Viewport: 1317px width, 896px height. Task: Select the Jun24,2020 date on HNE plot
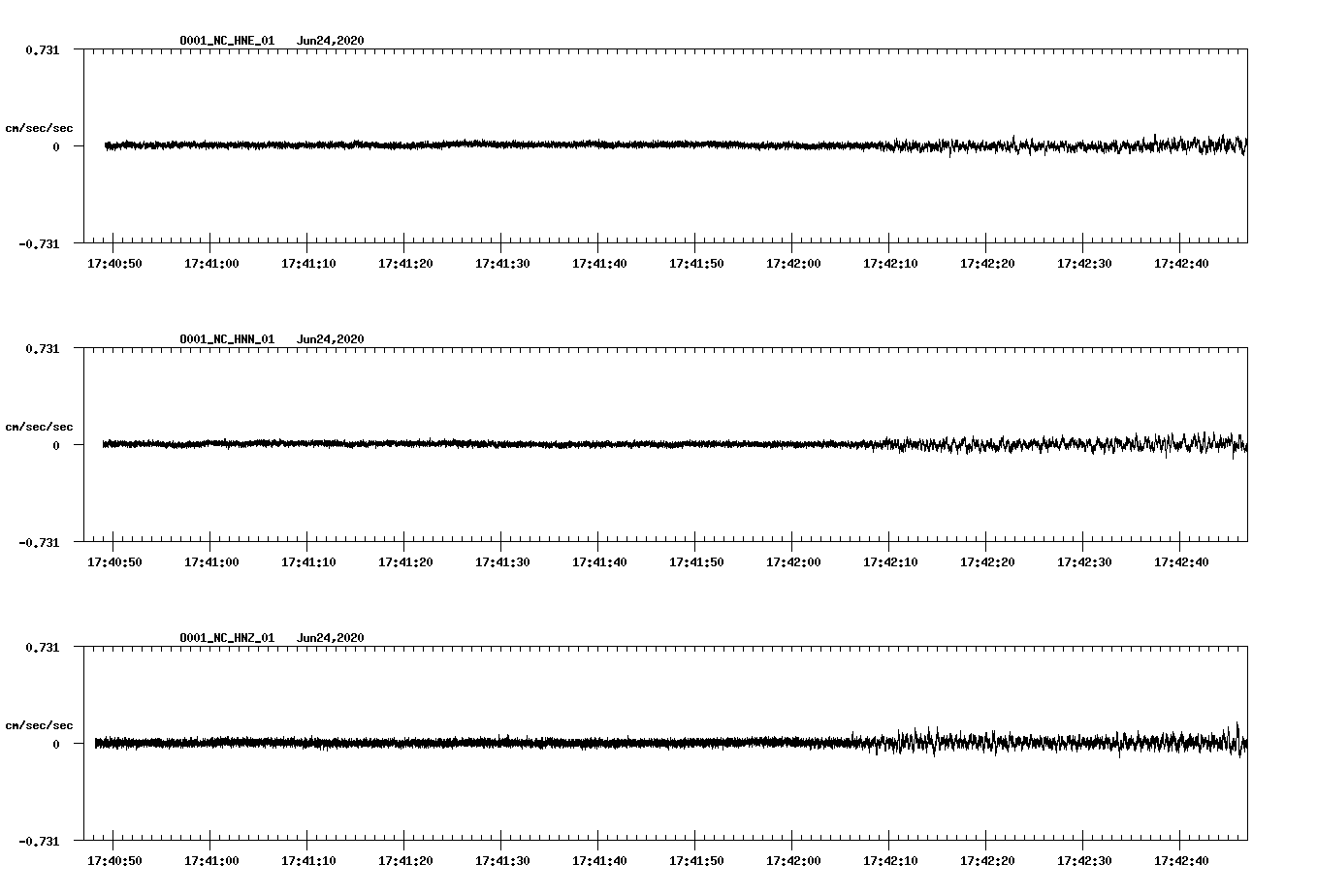pos(331,41)
